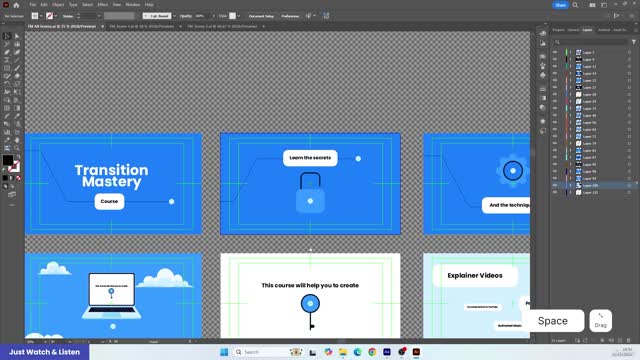The height and width of the screenshot is (360, 640).
Task: Select the Zoom tool in toolbar
Action: tap(17, 148)
